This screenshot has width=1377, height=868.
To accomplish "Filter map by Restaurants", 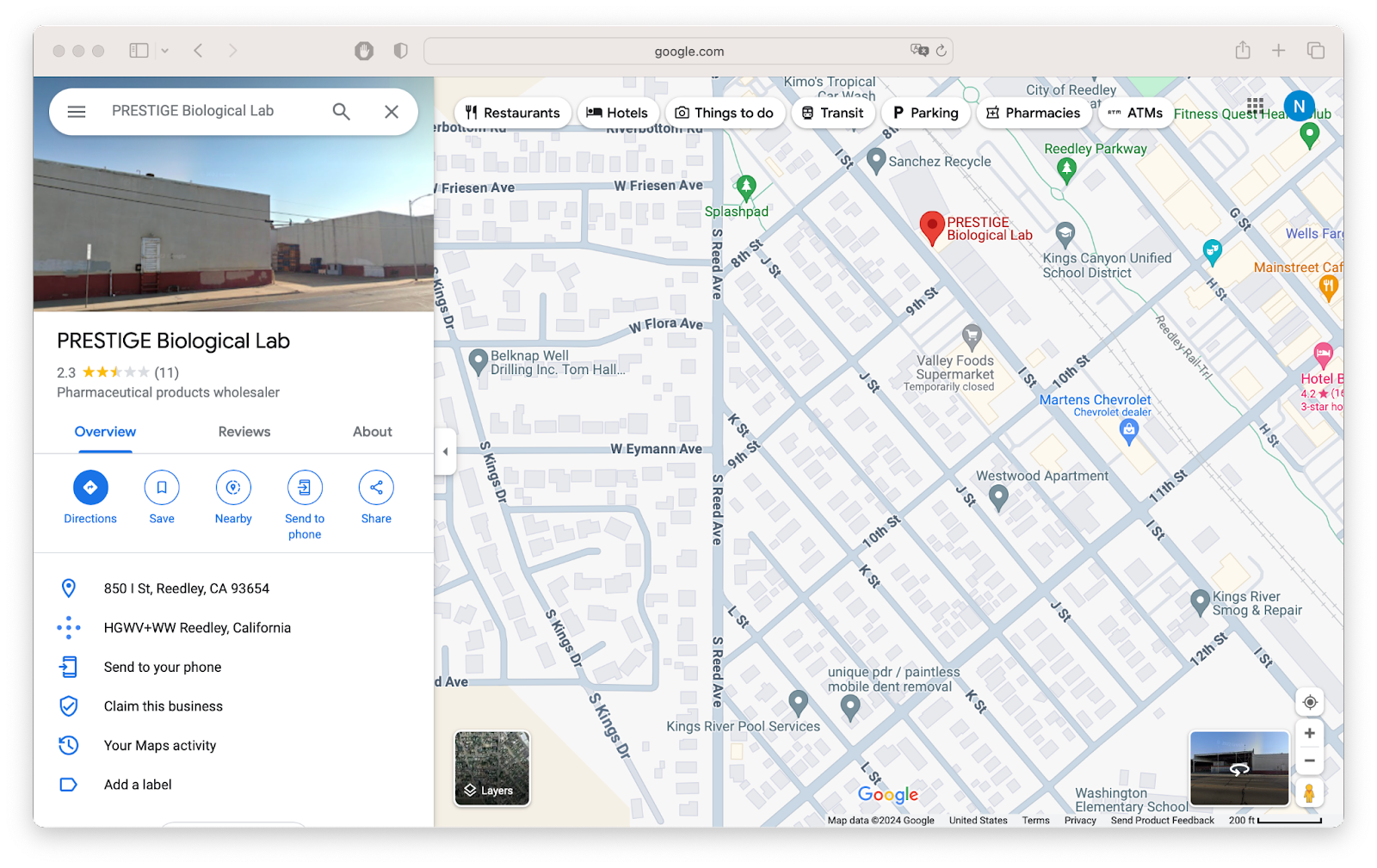I will coord(513,113).
